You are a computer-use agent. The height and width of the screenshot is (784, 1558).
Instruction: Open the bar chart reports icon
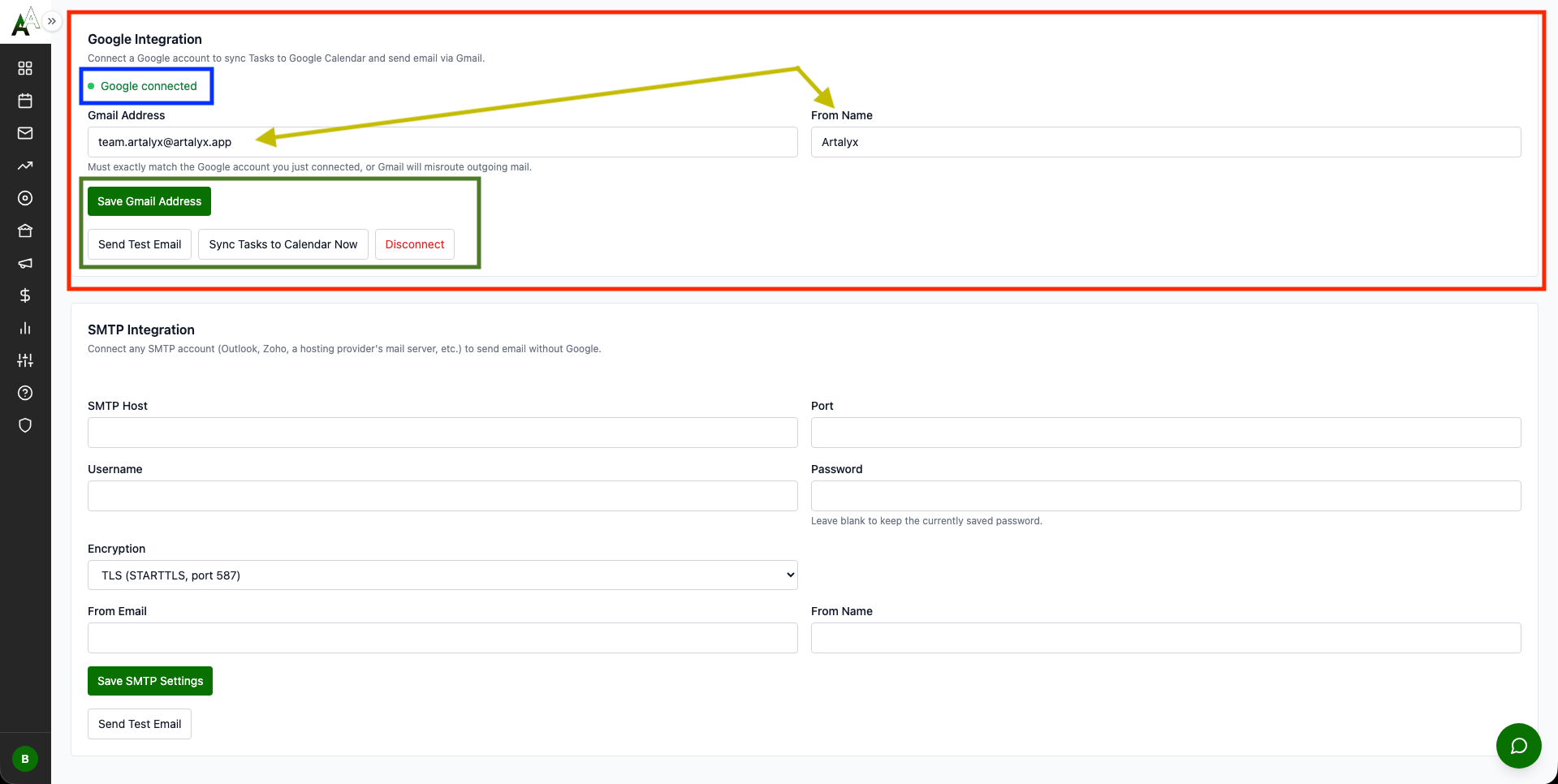tap(25, 328)
